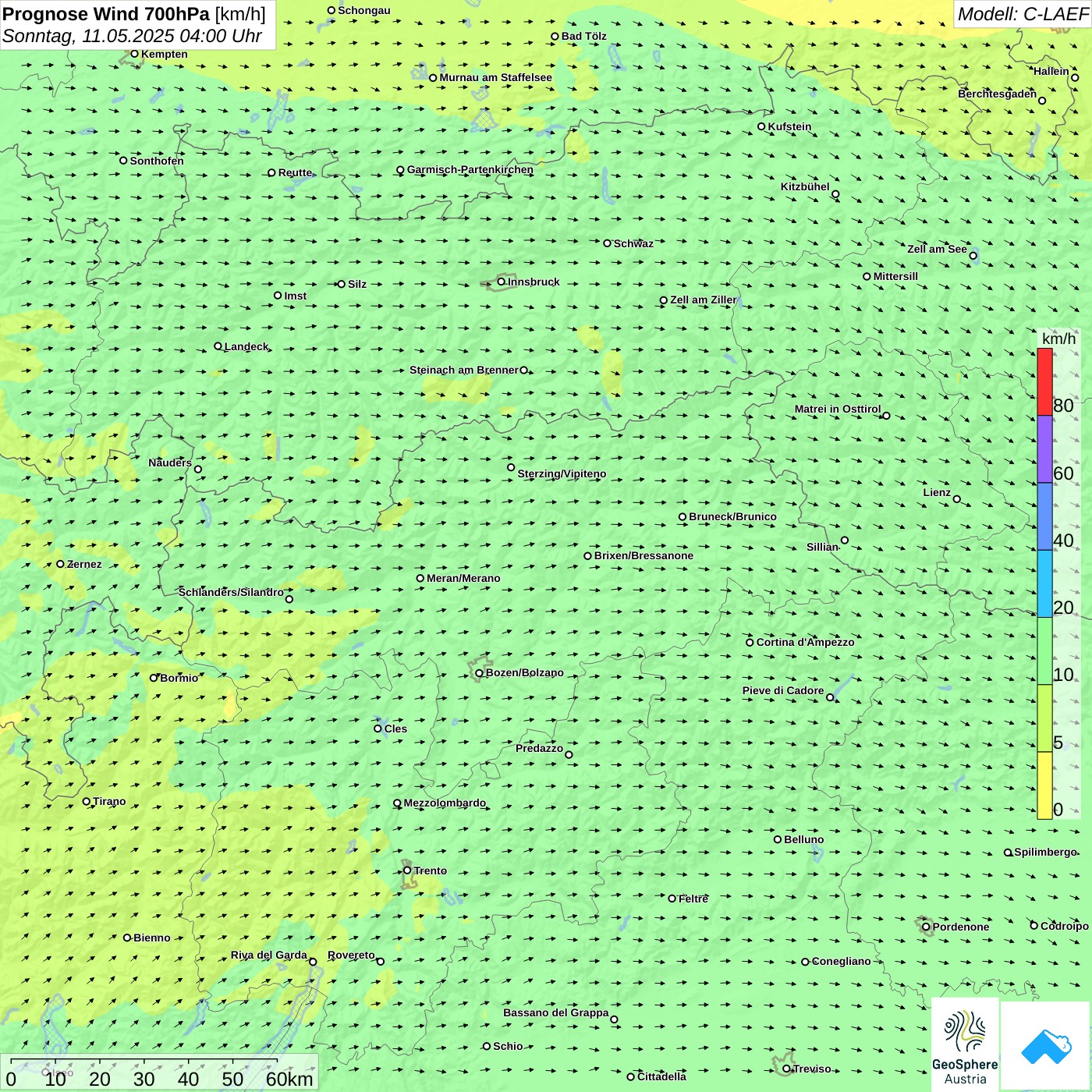Click the Riva del Garda marker
The image size is (1092, 1092).
(313, 962)
